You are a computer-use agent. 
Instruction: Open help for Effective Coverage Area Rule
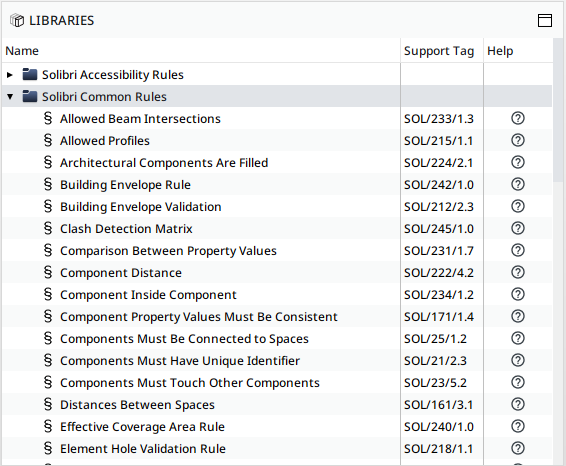pos(518,427)
